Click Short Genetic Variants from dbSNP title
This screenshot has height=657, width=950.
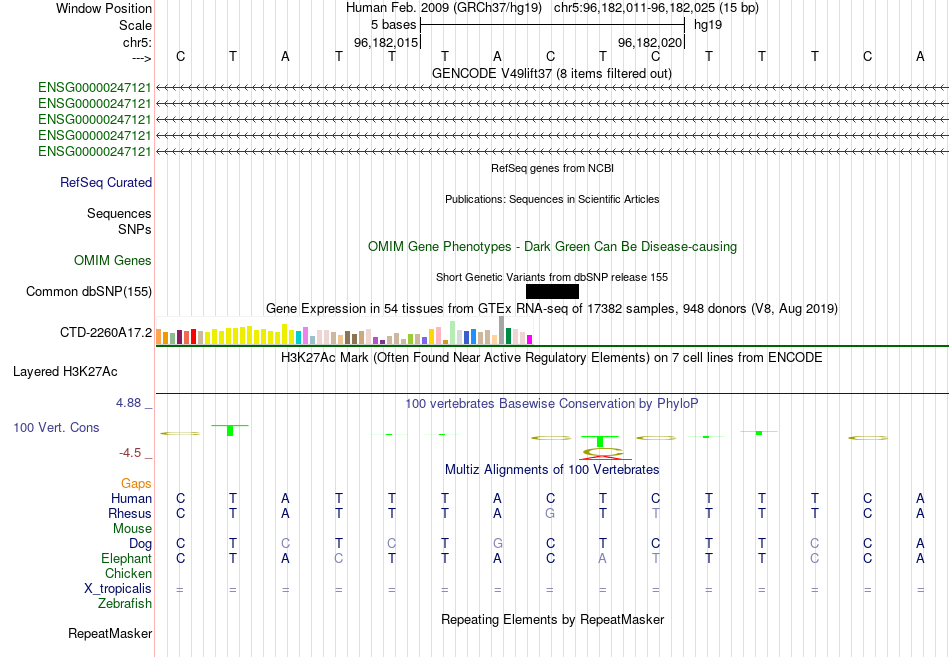click(x=552, y=277)
